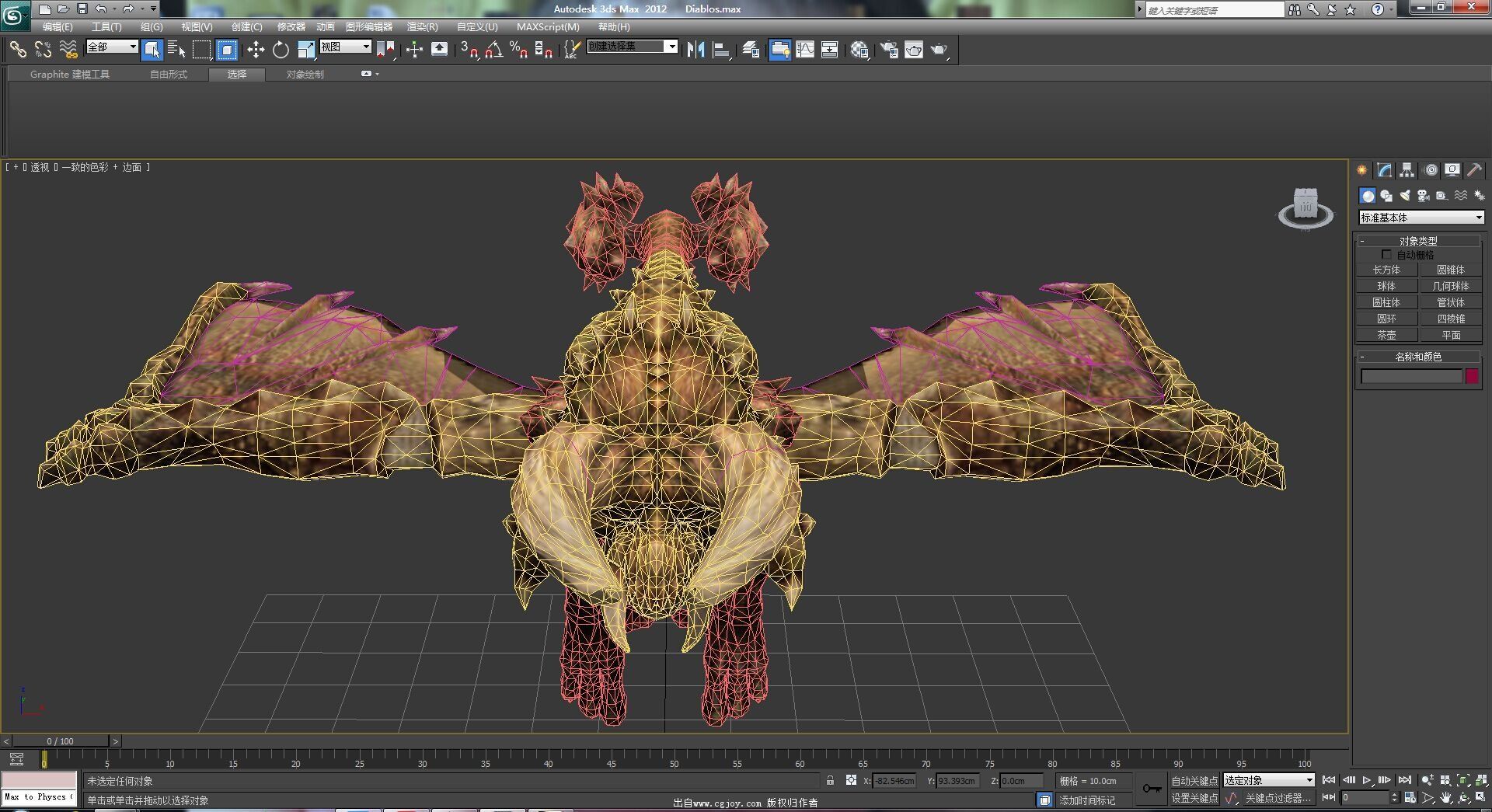Click the Align tool icon
Screen dimensions: 1492x812
click(x=722, y=50)
